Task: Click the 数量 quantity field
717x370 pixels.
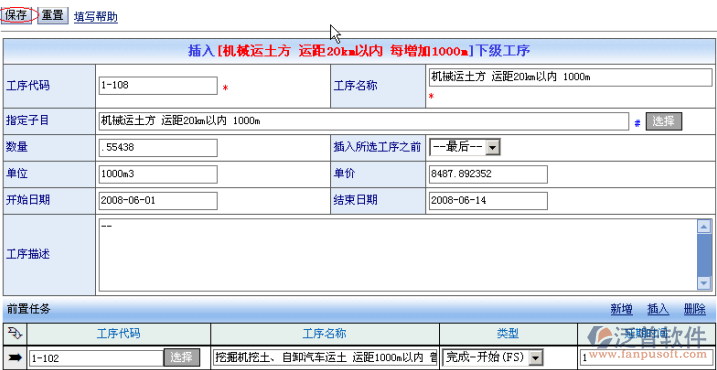Action: (x=158, y=148)
